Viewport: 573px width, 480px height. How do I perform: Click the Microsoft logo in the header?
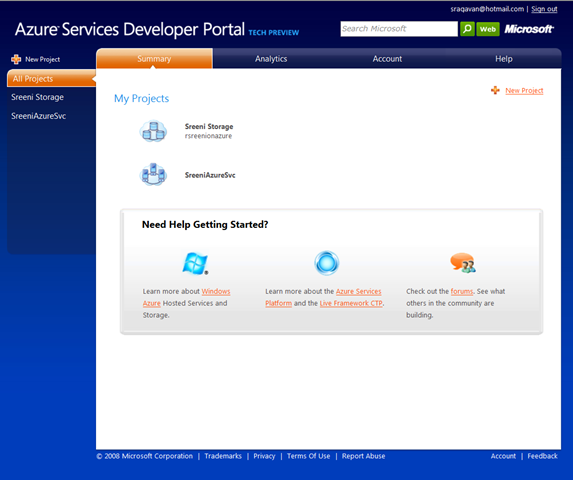click(x=529, y=29)
